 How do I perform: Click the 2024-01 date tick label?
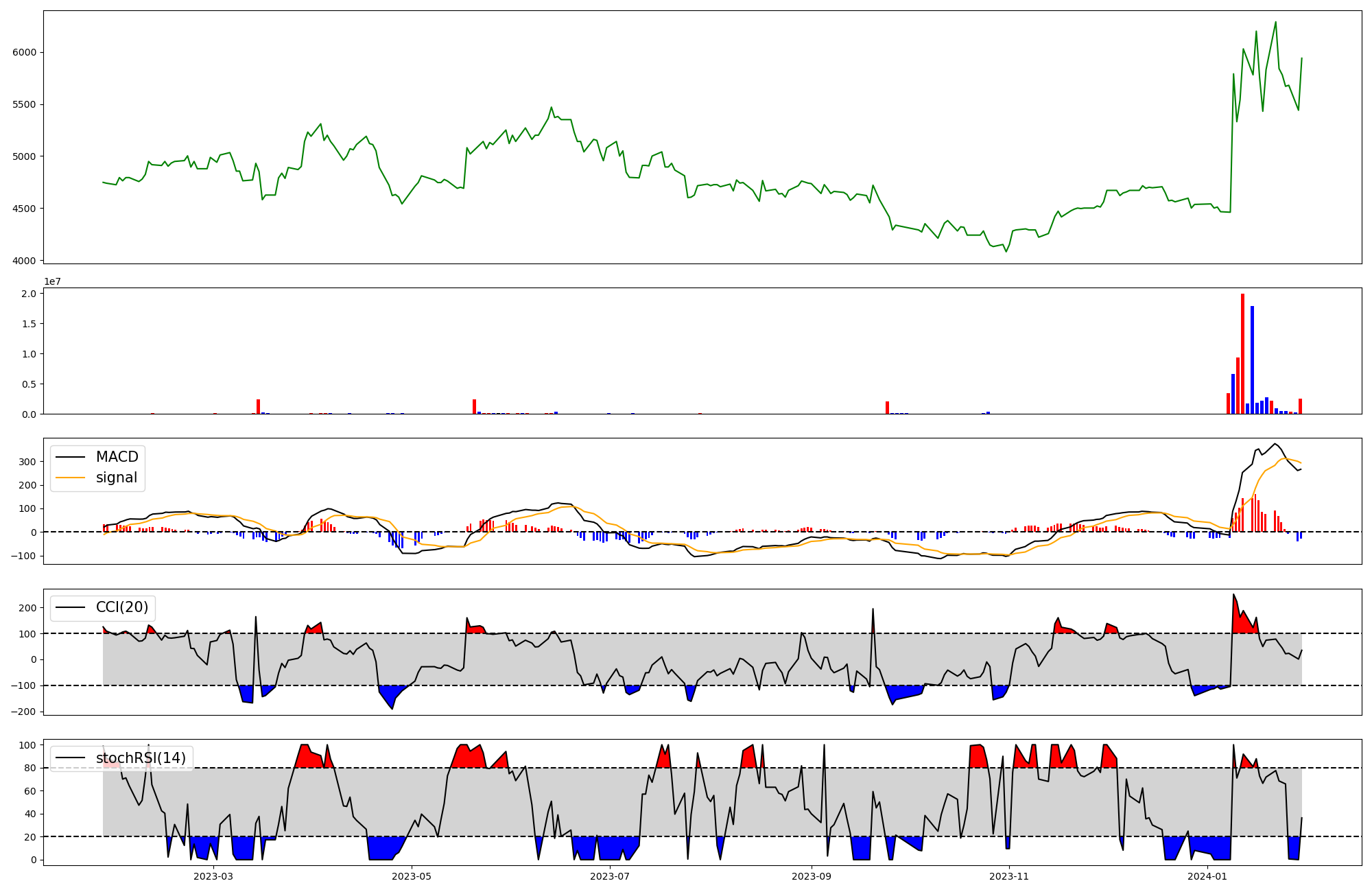[1207, 876]
